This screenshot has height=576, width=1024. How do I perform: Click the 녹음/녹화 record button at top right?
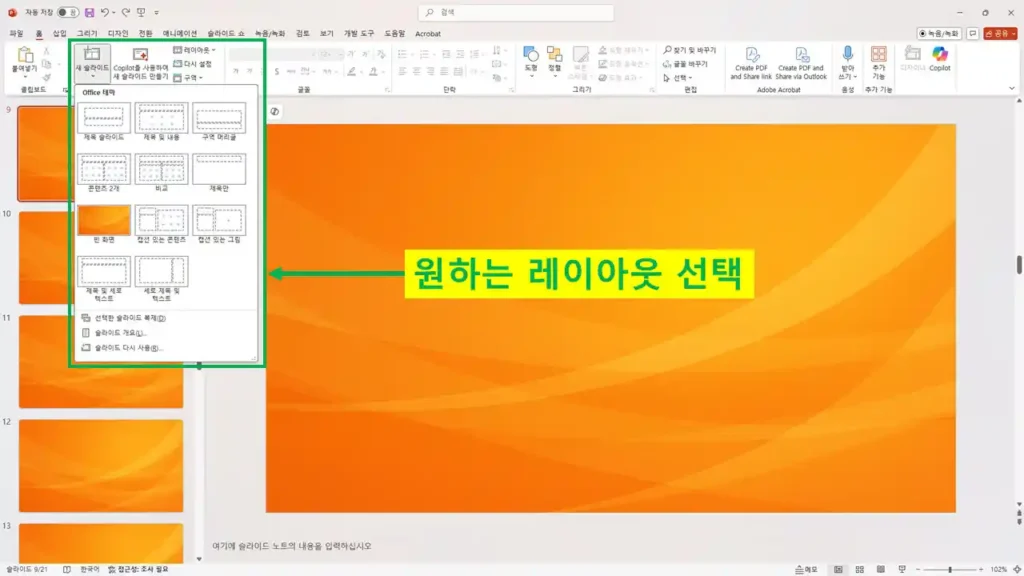(939, 33)
